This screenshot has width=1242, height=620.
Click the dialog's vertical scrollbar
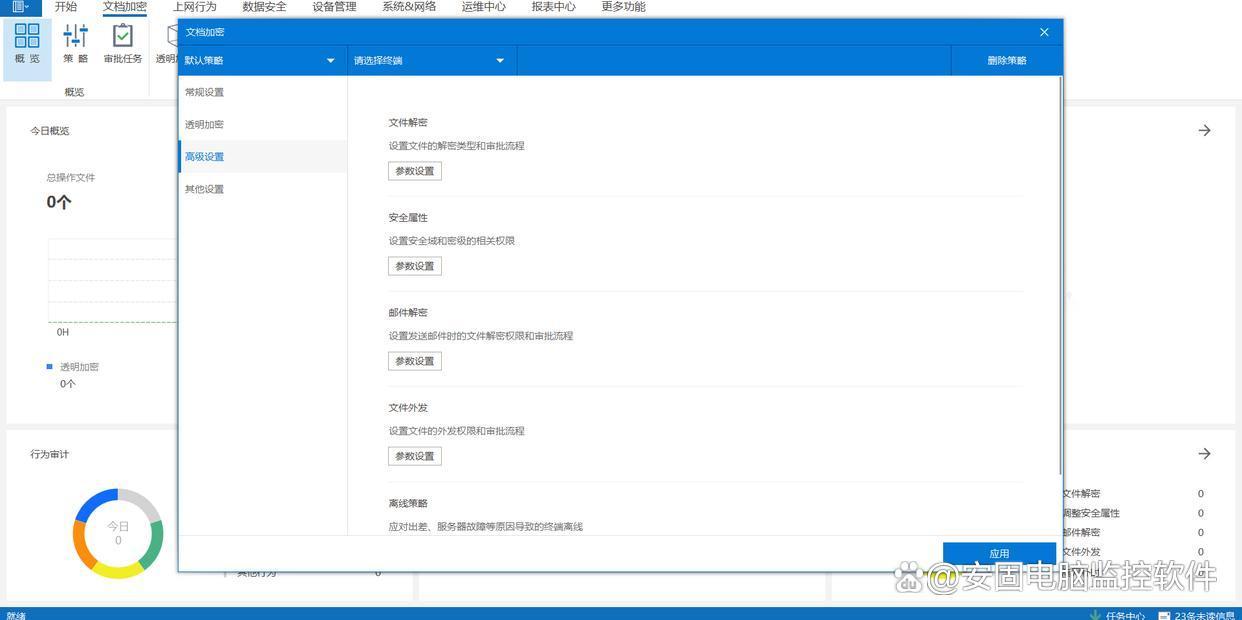tap(1059, 280)
